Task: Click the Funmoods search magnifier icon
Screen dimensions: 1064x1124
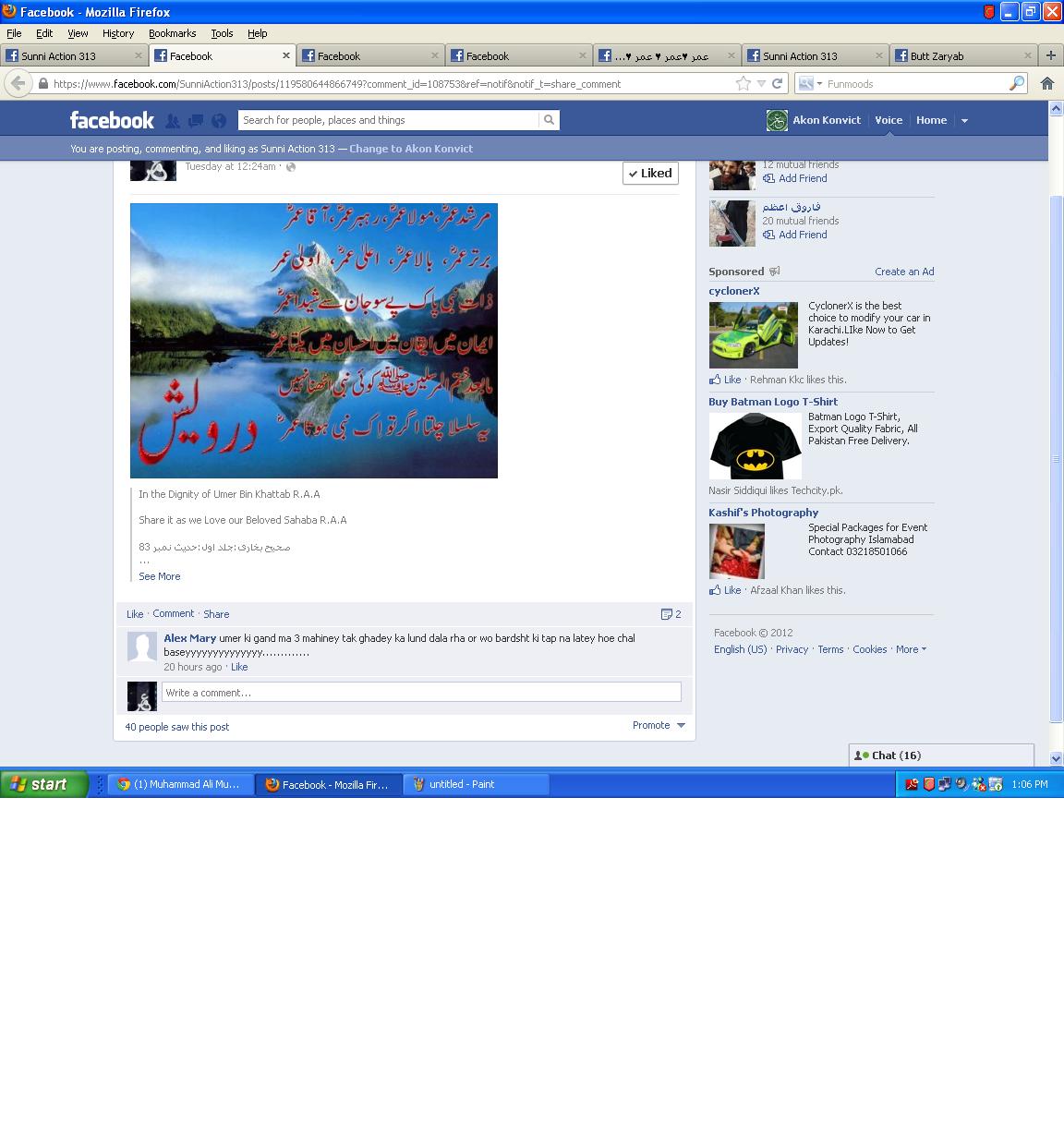Action: point(1016,83)
